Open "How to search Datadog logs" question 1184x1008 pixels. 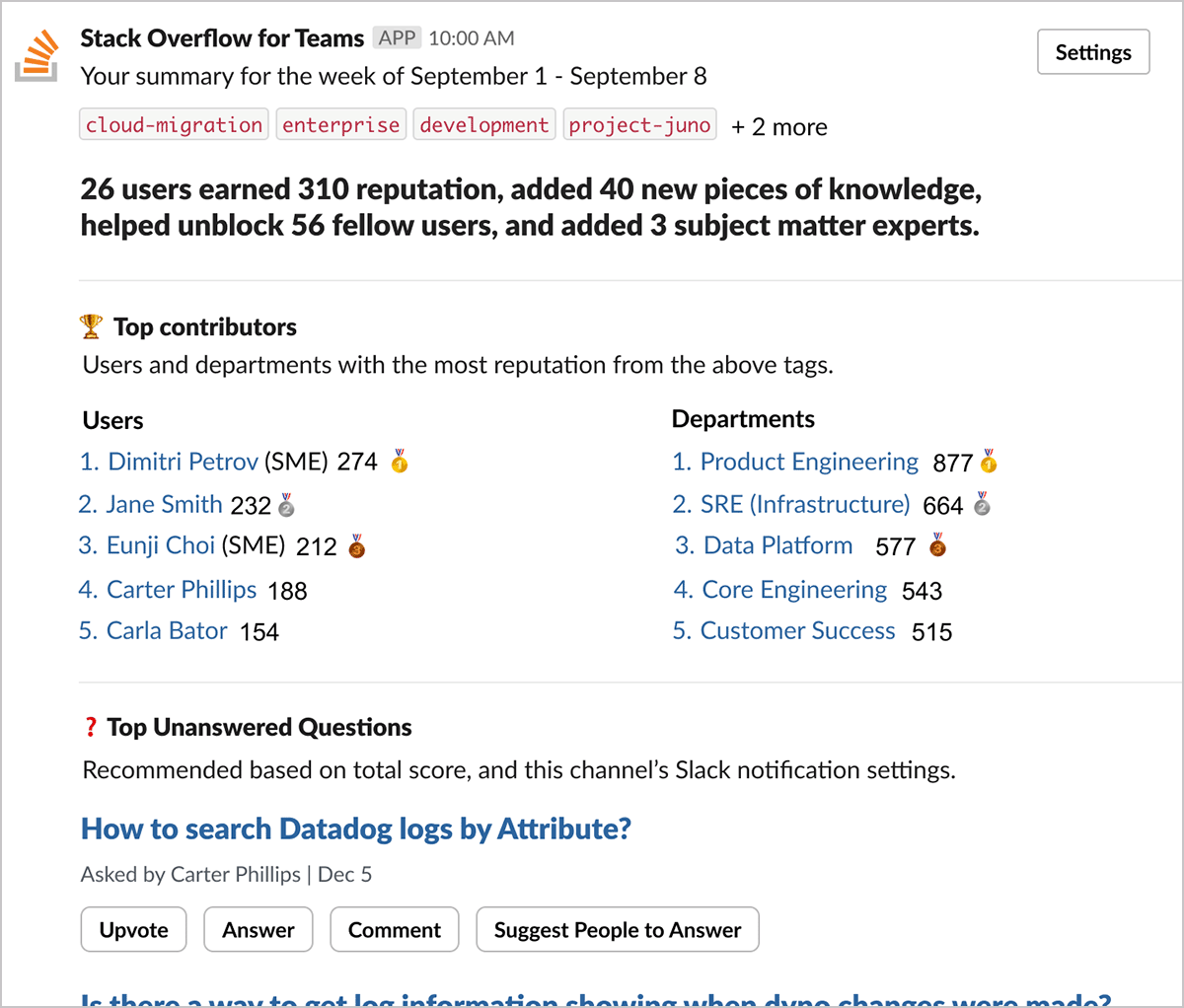click(x=355, y=829)
